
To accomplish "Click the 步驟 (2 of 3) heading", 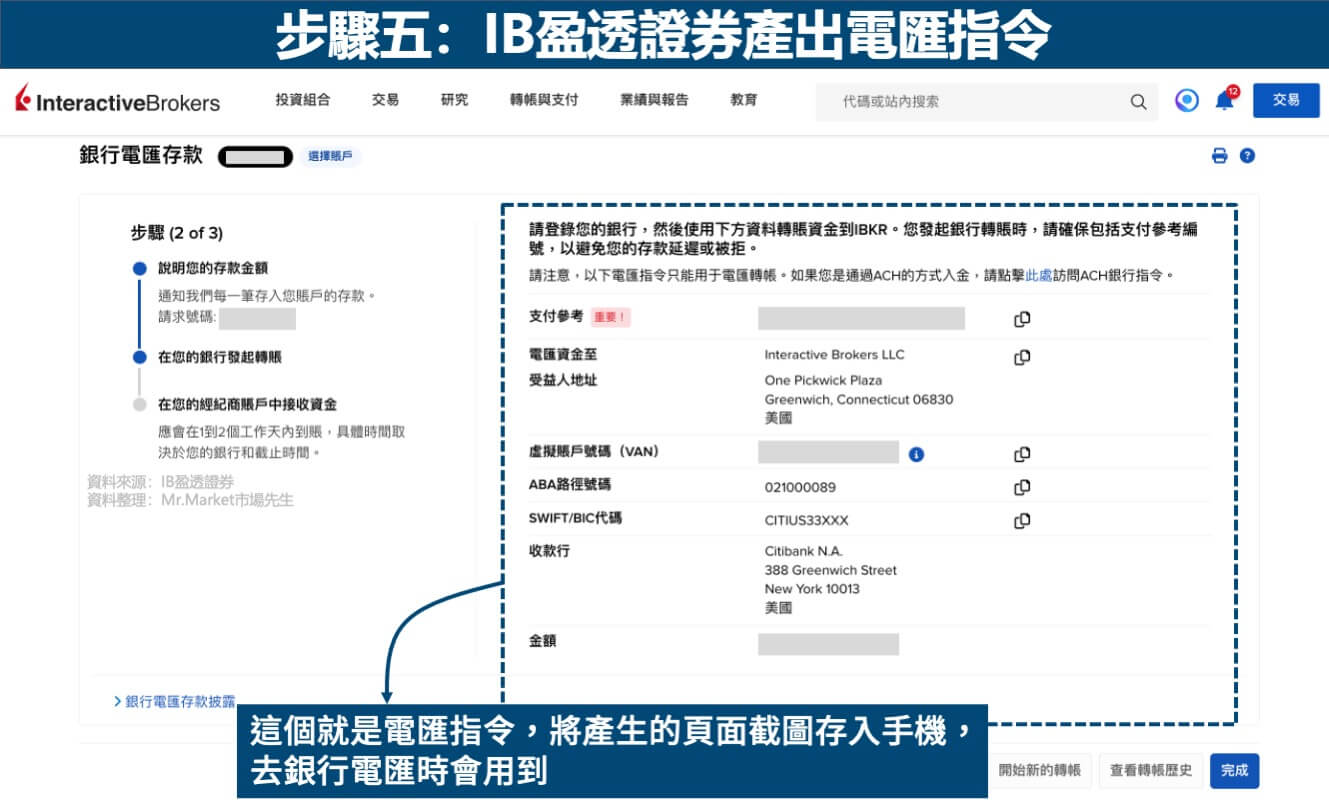I will pyautogui.click(x=177, y=233).
